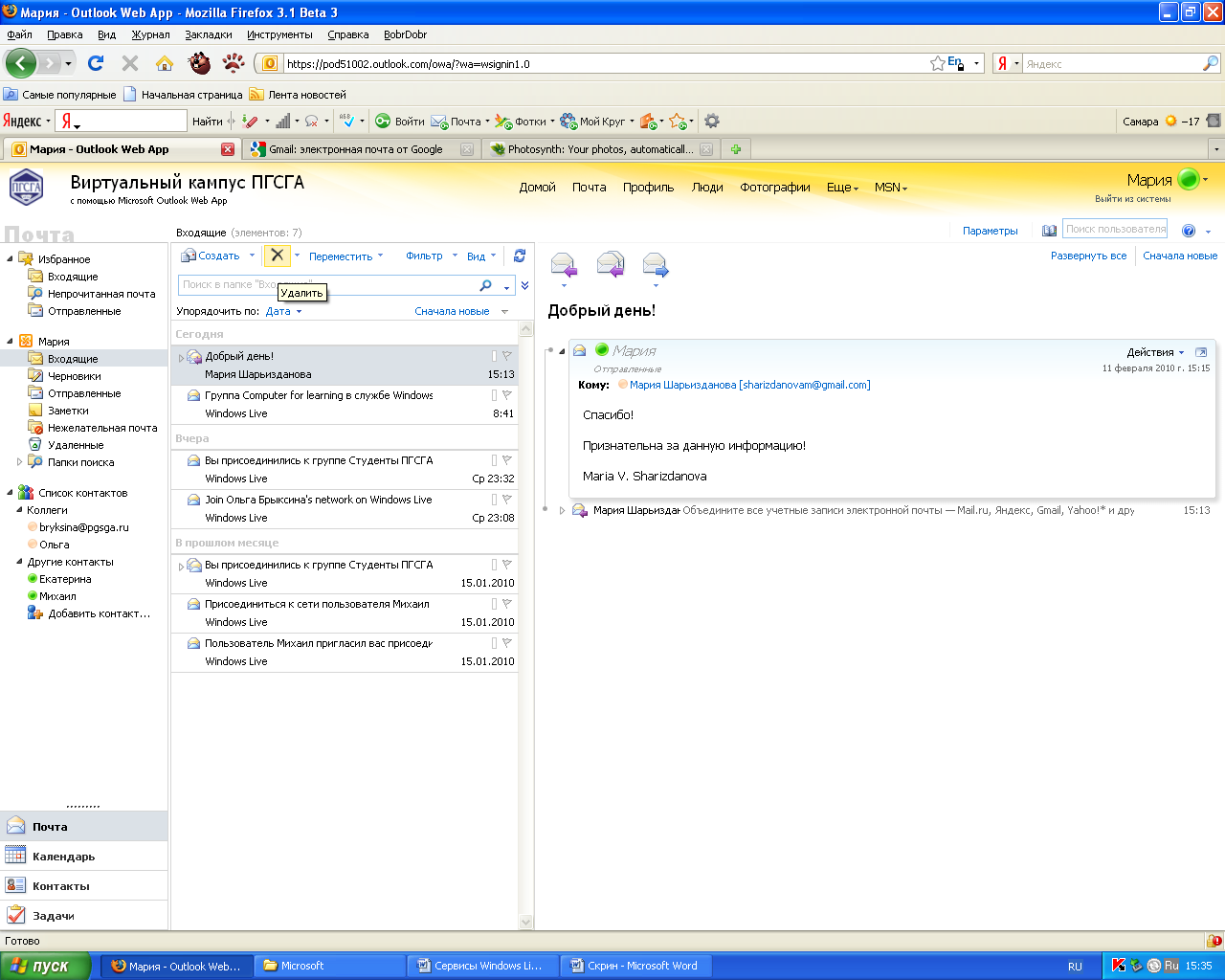The width and height of the screenshot is (1225, 980).
Task: Toggle category box for 'Добрый день!' message
Action: (x=494, y=356)
